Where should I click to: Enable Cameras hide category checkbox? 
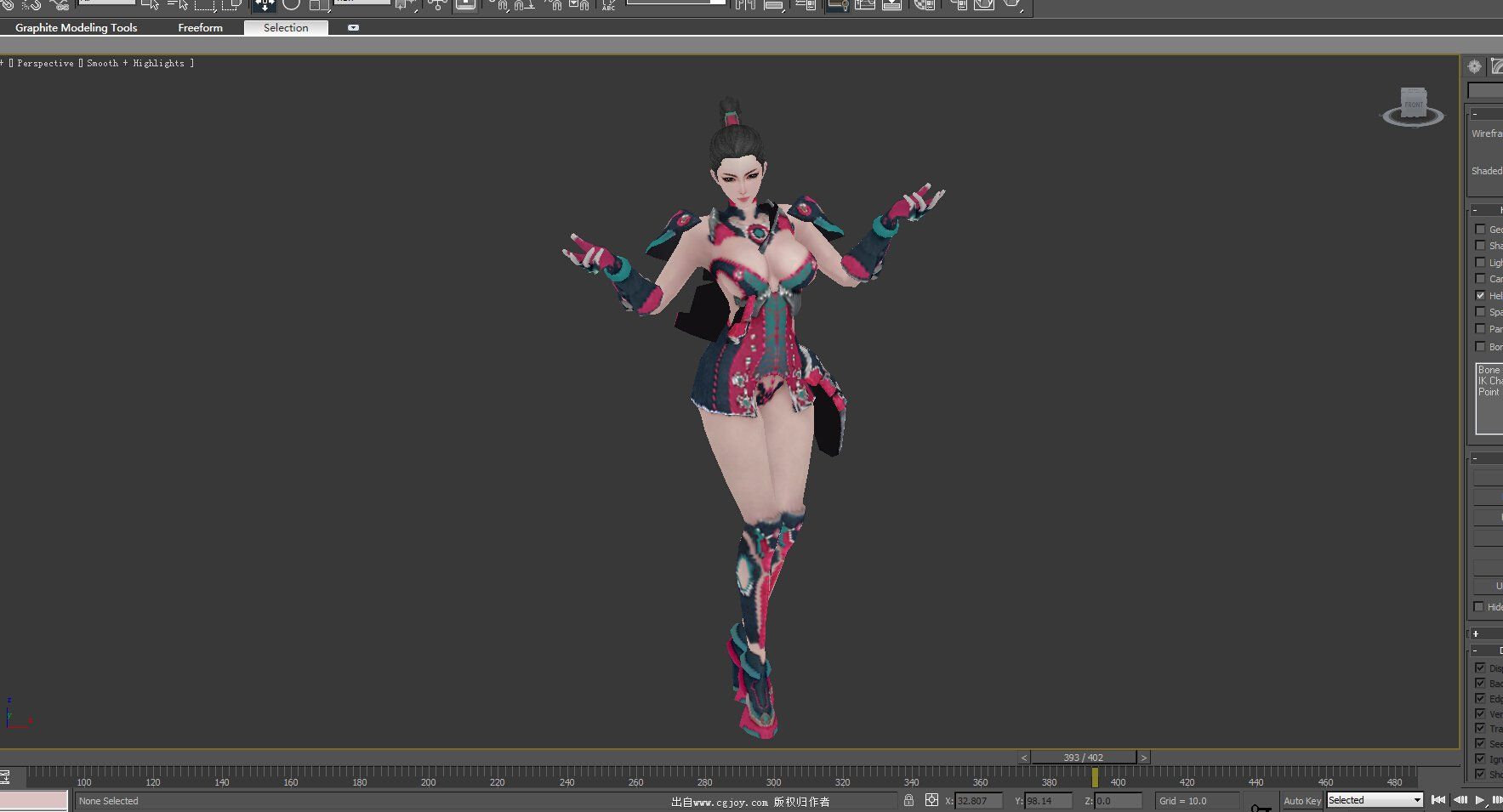(x=1480, y=278)
